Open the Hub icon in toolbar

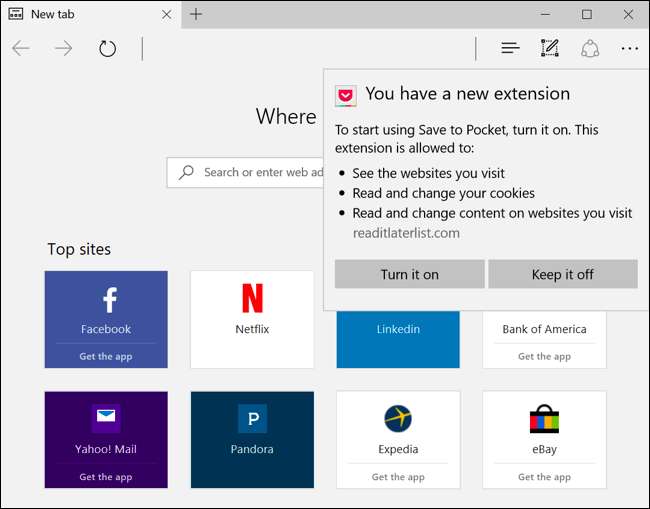(510, 48)
